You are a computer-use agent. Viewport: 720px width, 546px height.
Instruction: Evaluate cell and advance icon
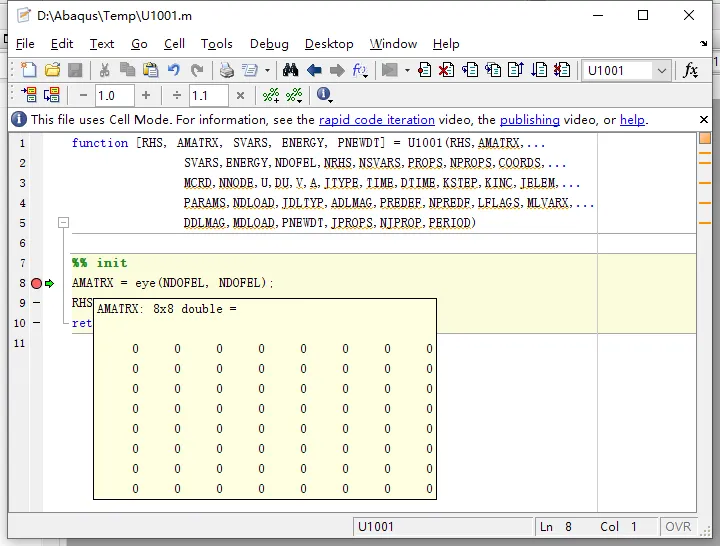pyautogui.click(x=51, y=95)
